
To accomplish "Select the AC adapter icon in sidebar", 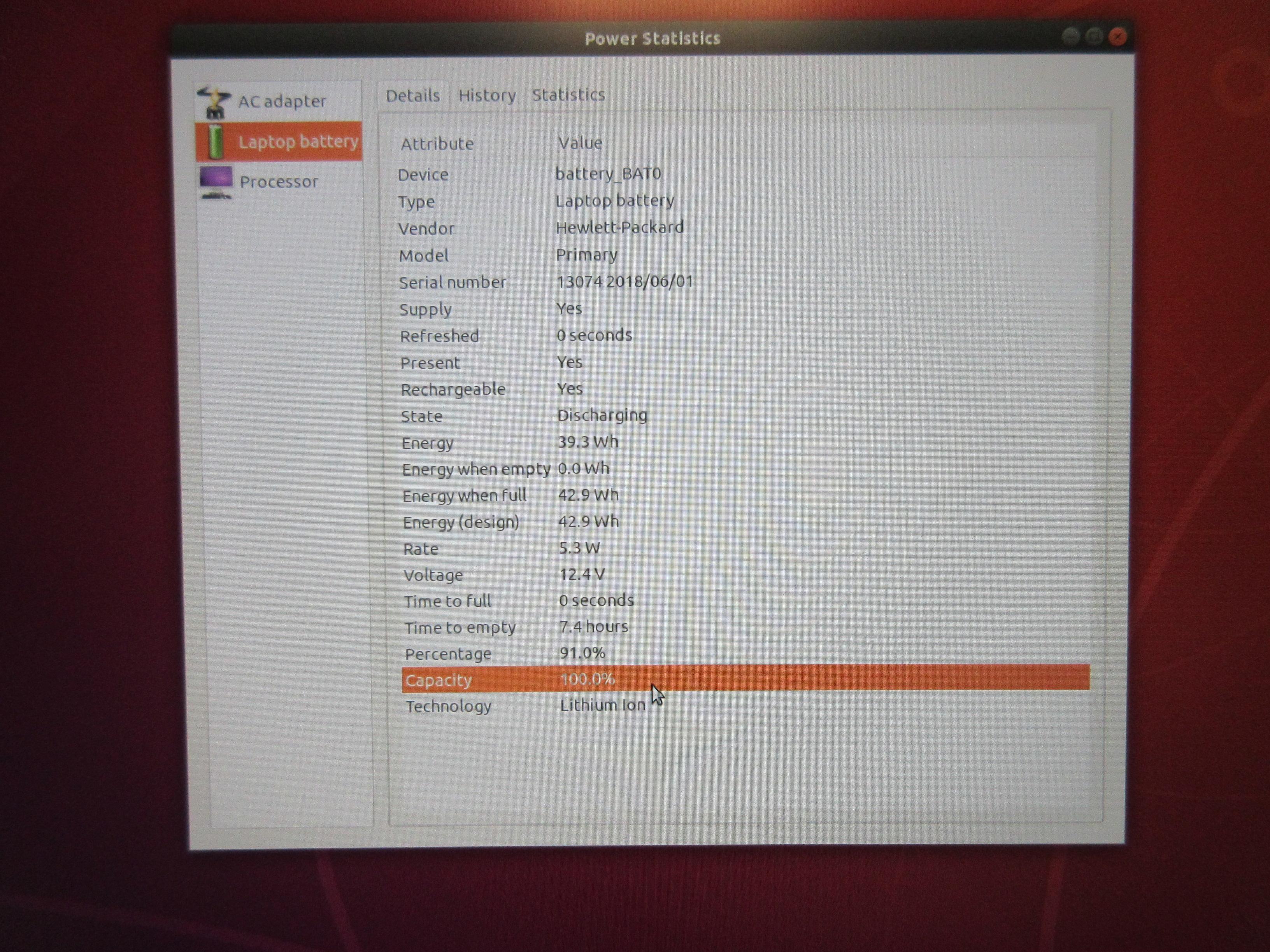I will [x=214, y=102].
